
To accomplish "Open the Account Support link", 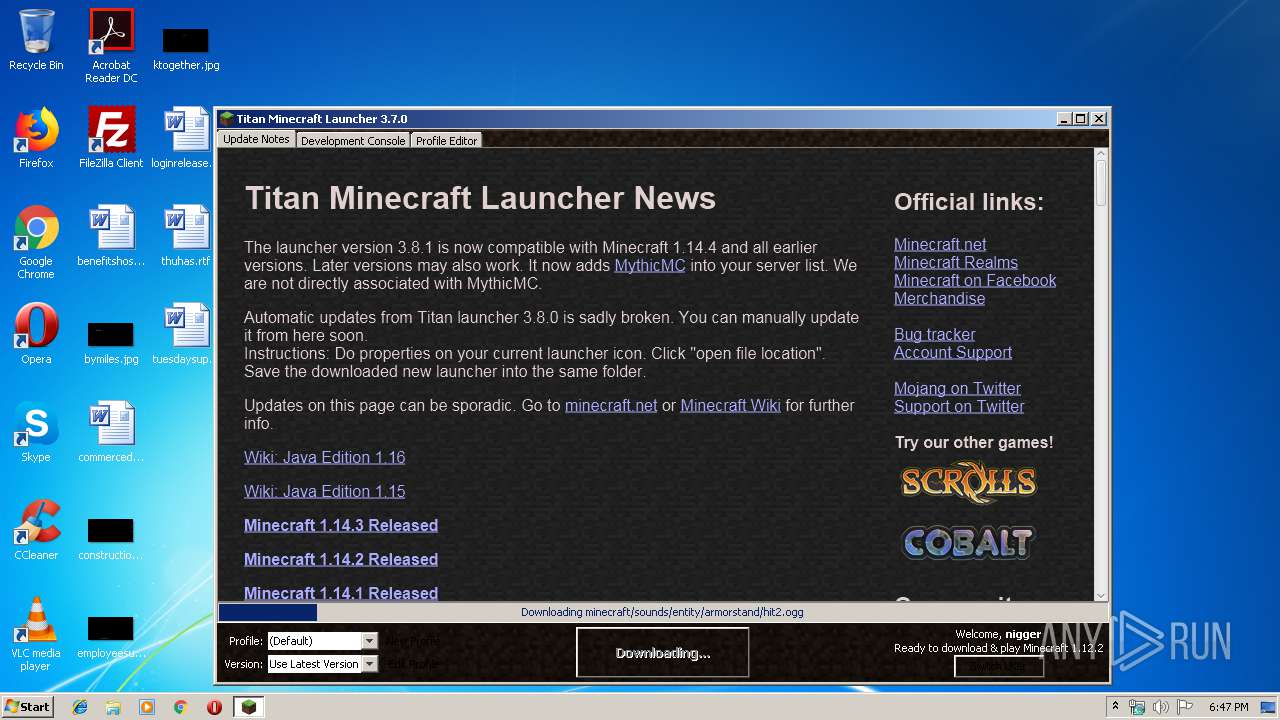I will coord(953,352).
